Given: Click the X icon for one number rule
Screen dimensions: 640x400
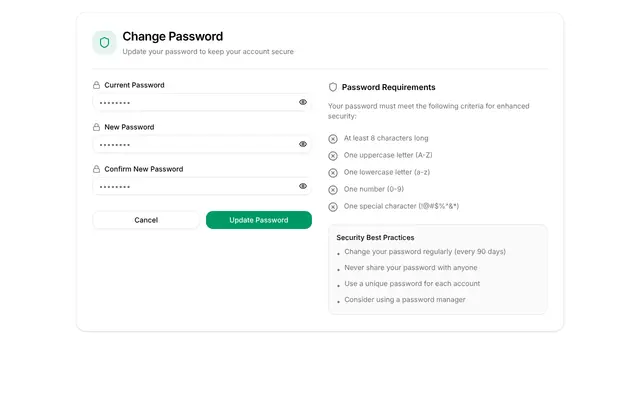Looking at the screenshot, I should click(x=333, y=190).
